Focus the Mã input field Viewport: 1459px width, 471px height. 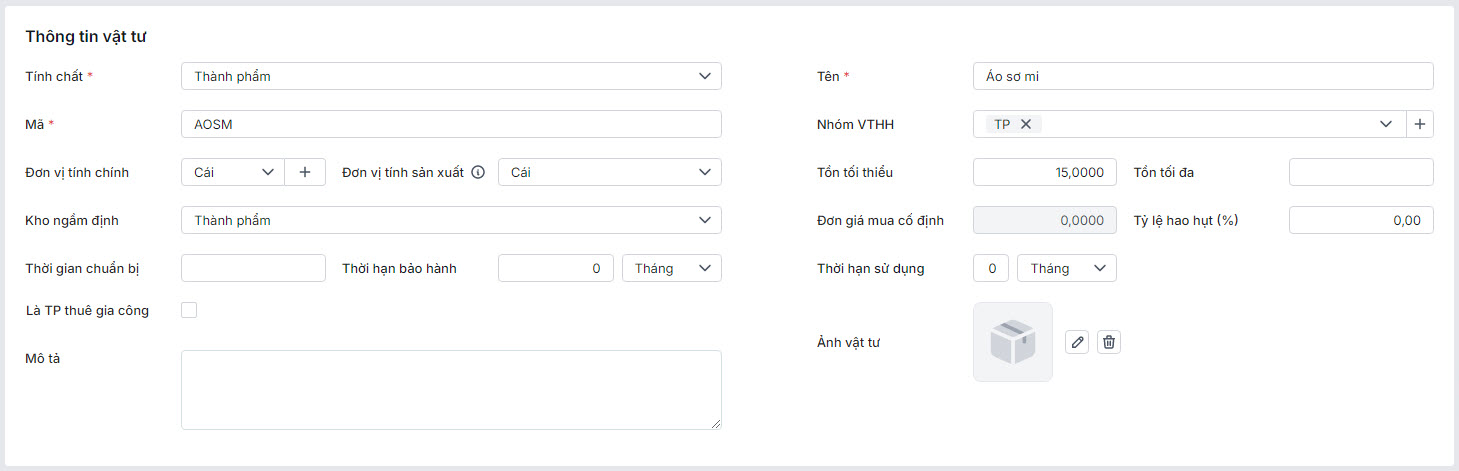(451, 124)
